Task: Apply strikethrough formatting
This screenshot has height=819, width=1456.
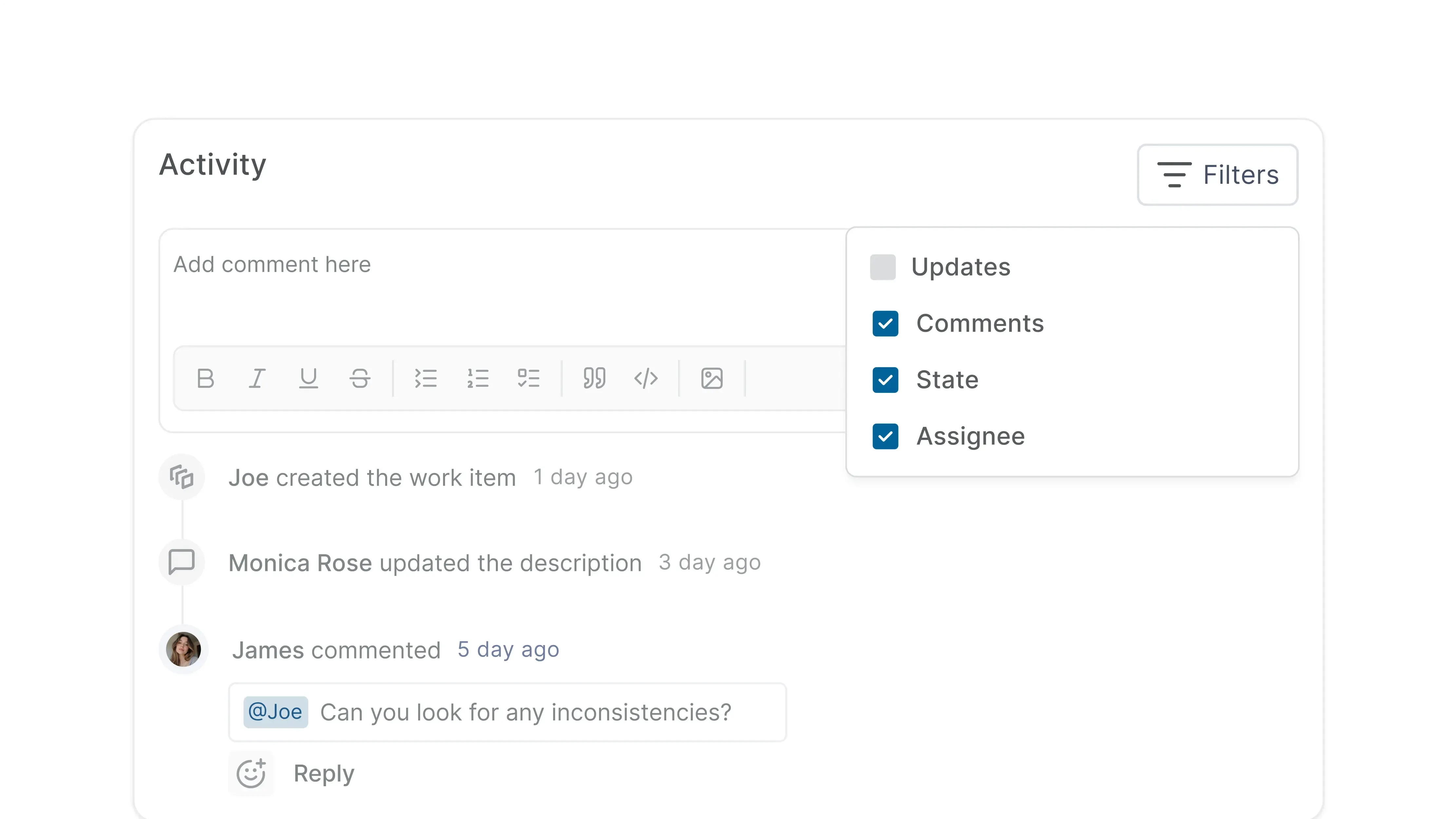Action: pyautogui.click(x=360, y=378)
